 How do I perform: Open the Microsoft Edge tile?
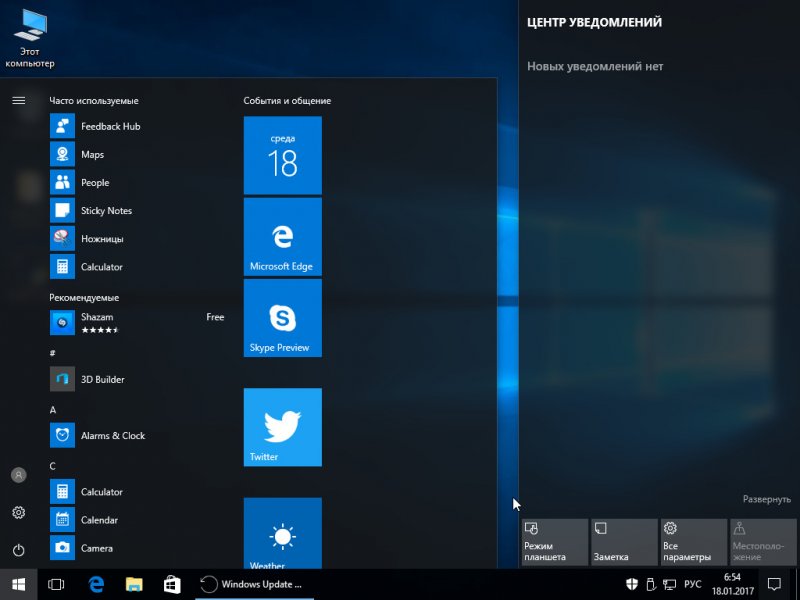[283, 237]
